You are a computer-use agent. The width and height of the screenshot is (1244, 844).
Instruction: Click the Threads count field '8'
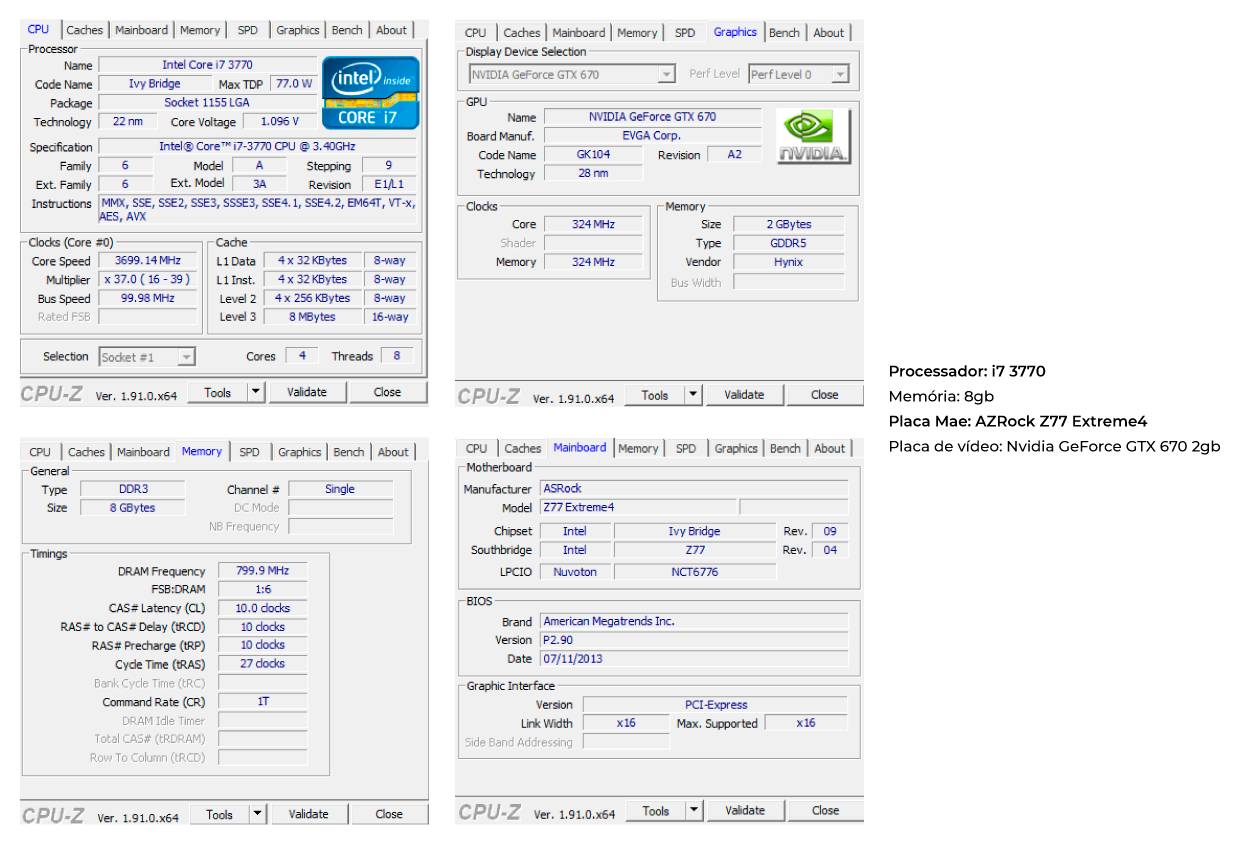click(397, 356)
